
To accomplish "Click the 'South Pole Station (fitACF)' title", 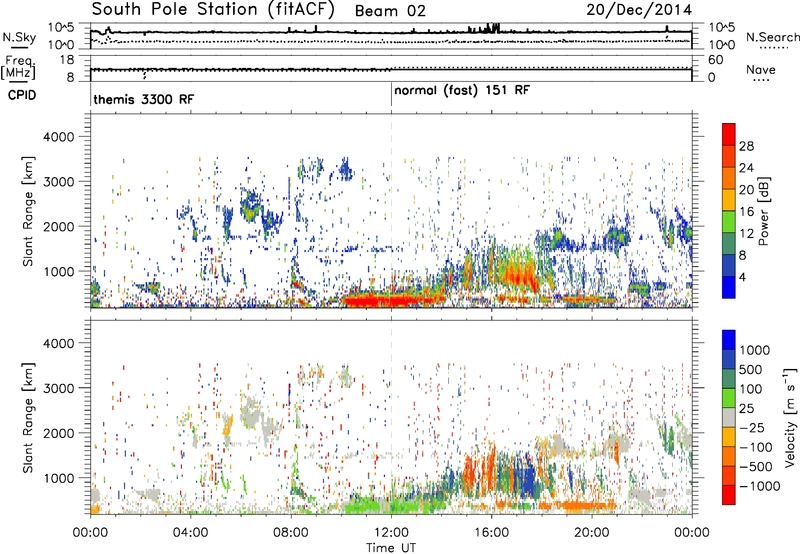I will point(213,10).
